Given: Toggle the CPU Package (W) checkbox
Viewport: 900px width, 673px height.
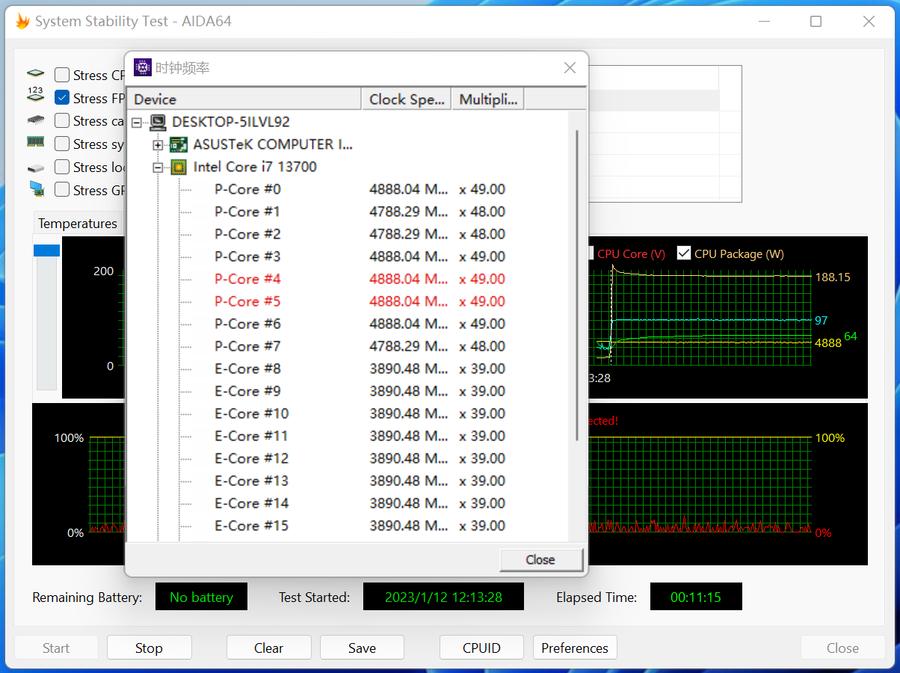Looking at the screenshot, I should click(684, 254).
